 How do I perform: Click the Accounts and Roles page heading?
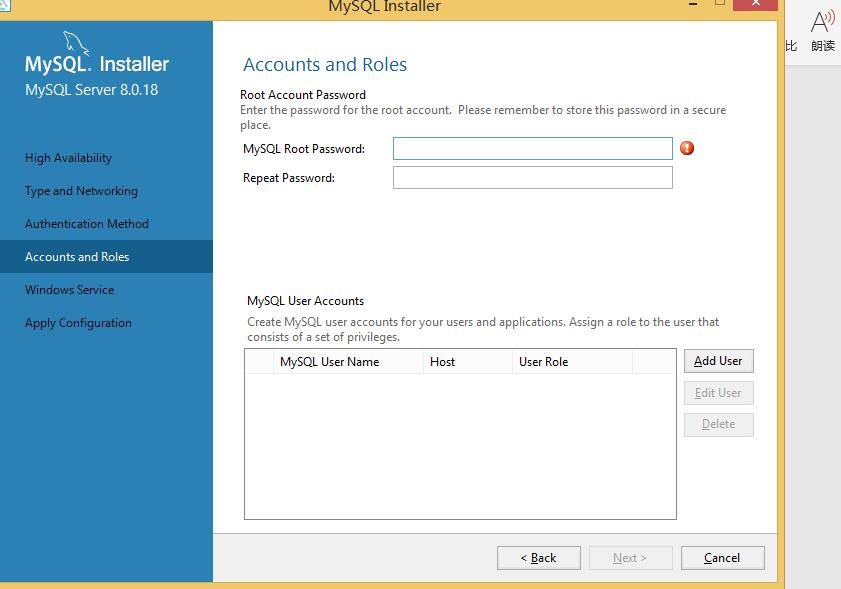325,64
